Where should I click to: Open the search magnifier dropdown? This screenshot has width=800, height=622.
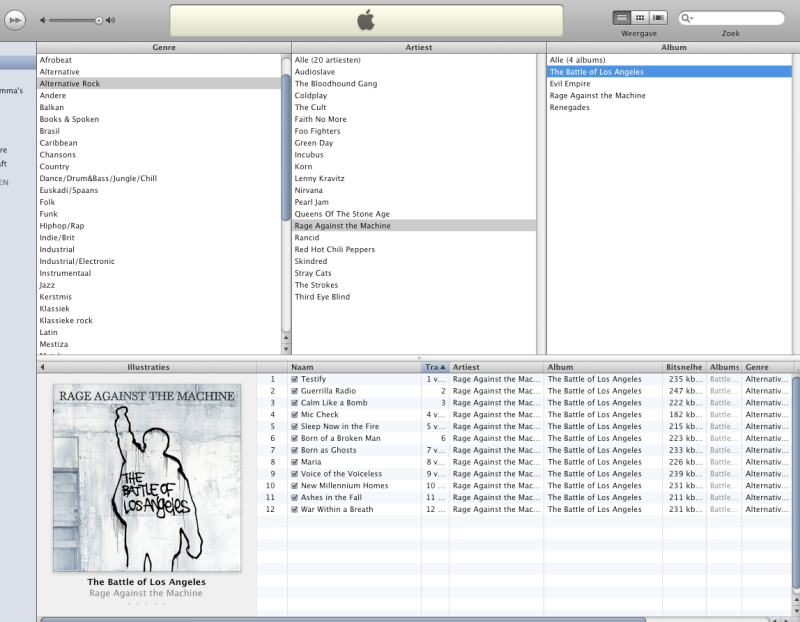click(x=687, y=18)
